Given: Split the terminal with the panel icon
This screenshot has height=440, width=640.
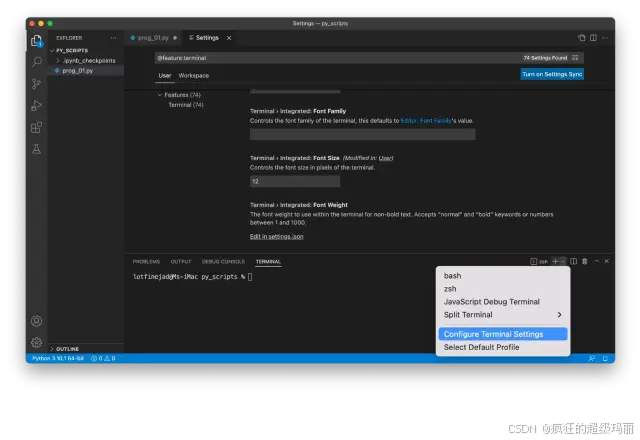Looking at the screenshot, I should (573, 261).
